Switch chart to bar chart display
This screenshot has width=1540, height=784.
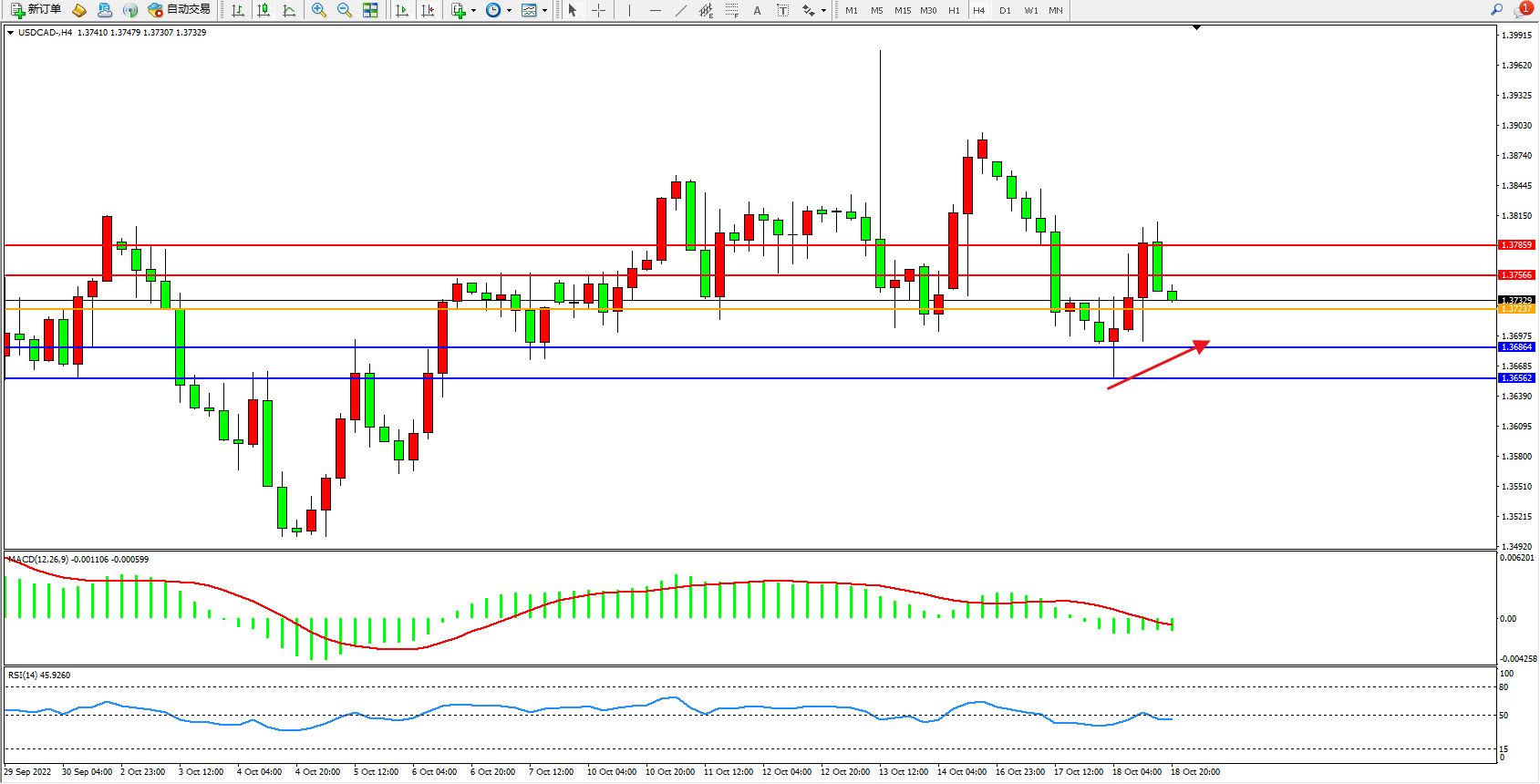[238, 10]
